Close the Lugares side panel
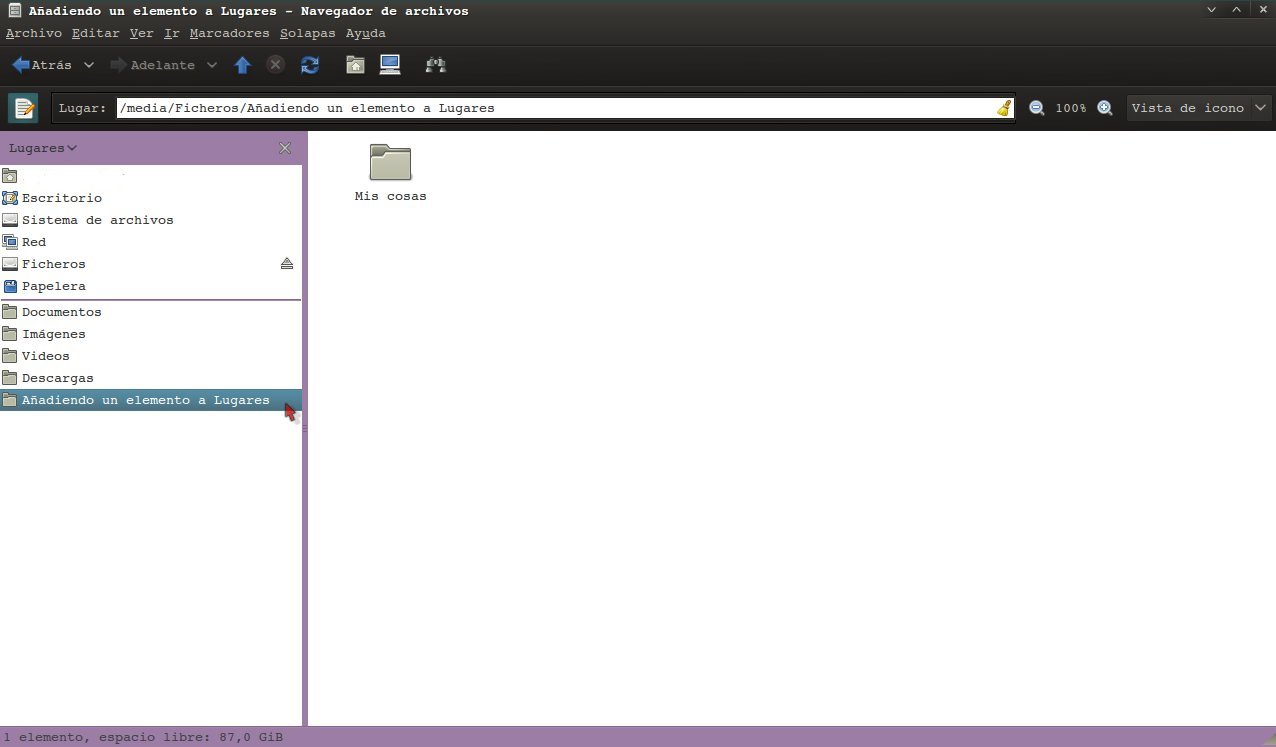The image size is (1276, 747). tap(285, 148)
